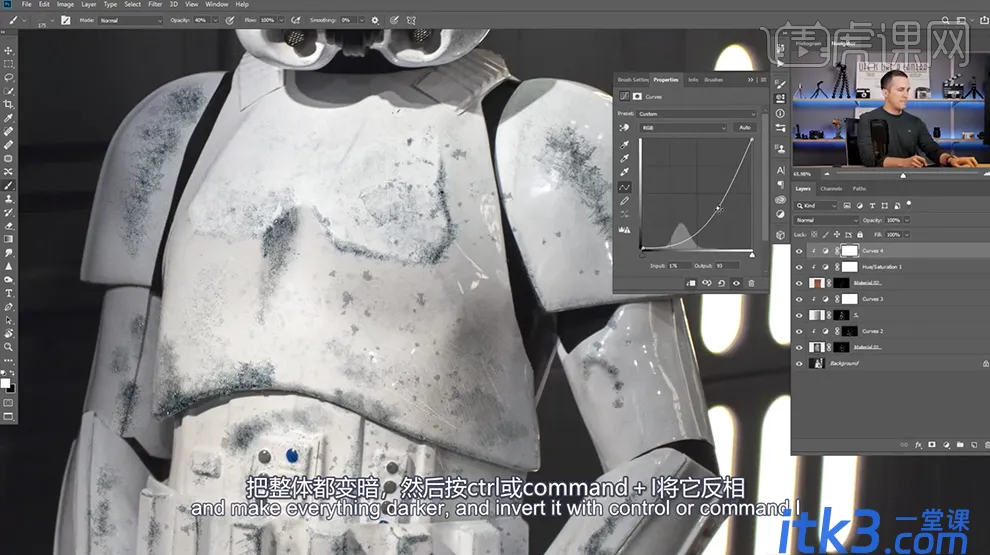Viewport: 990px width, 555px height.
Task: Toggle Properties adjustment visibility eye
Action: pos(736,283)
